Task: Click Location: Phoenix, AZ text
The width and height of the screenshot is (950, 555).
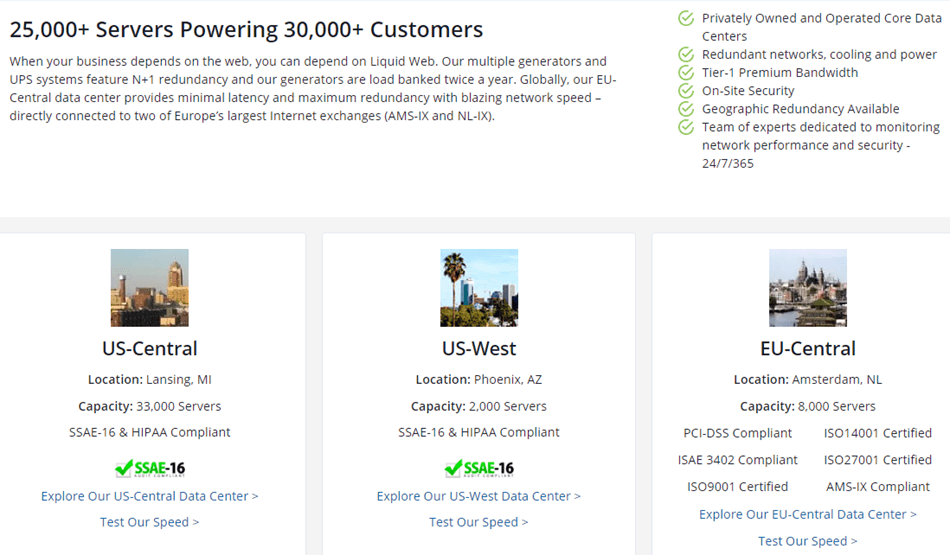Action: click(x=479, y=380)
